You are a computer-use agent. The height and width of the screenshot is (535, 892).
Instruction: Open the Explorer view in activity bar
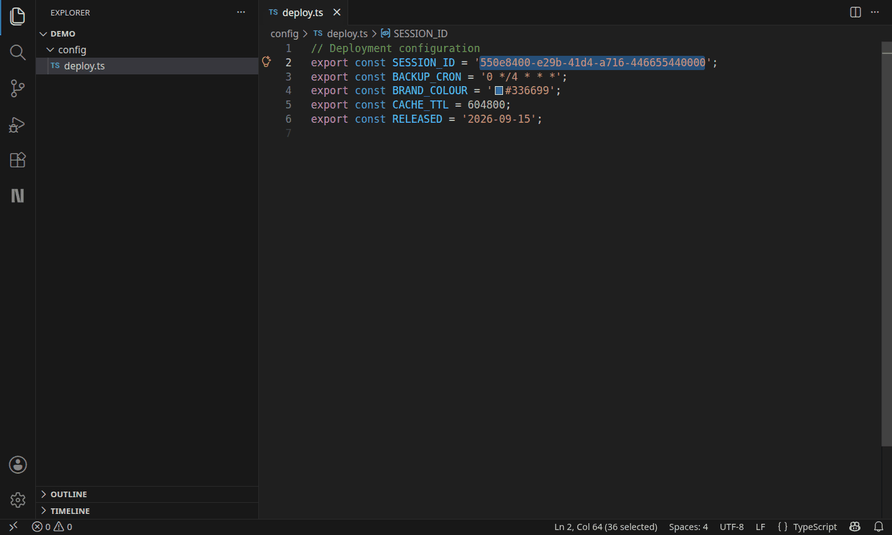point(18,17)
